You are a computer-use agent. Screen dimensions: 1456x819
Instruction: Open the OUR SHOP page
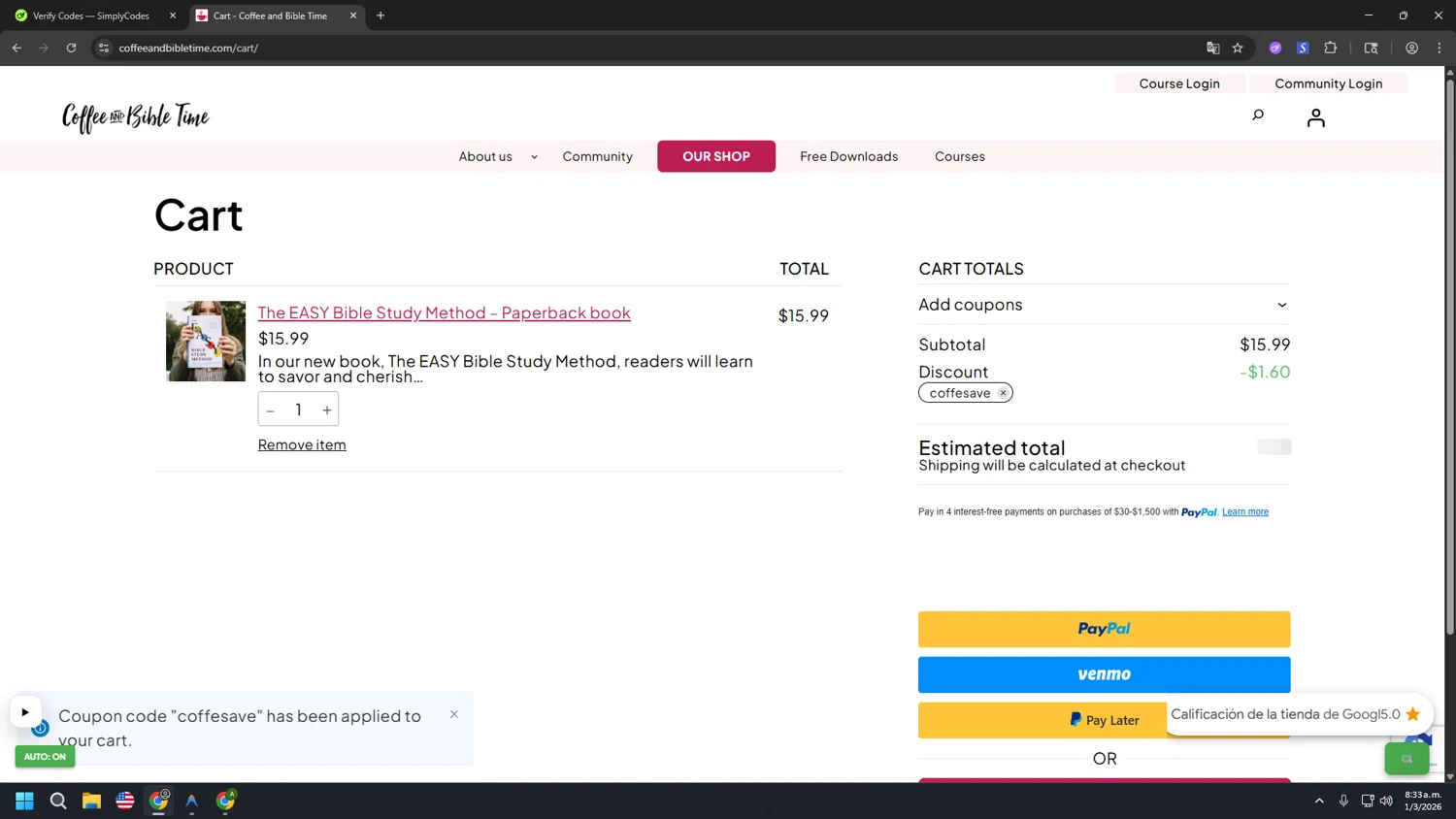tap(716, 156)
